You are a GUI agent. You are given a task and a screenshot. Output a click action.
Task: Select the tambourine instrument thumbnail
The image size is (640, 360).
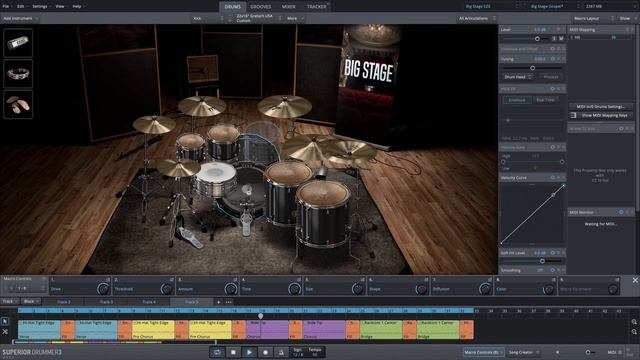tap(18, 73)
